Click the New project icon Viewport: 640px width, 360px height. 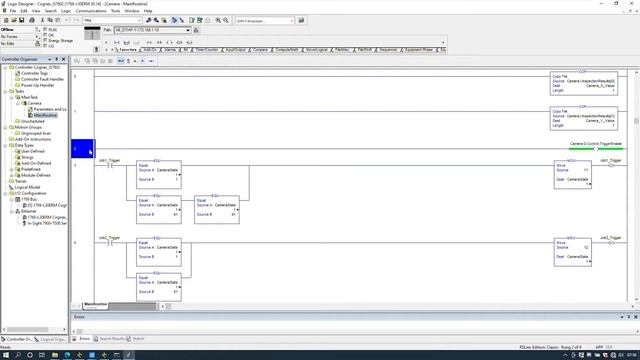(x=6, y=20)
